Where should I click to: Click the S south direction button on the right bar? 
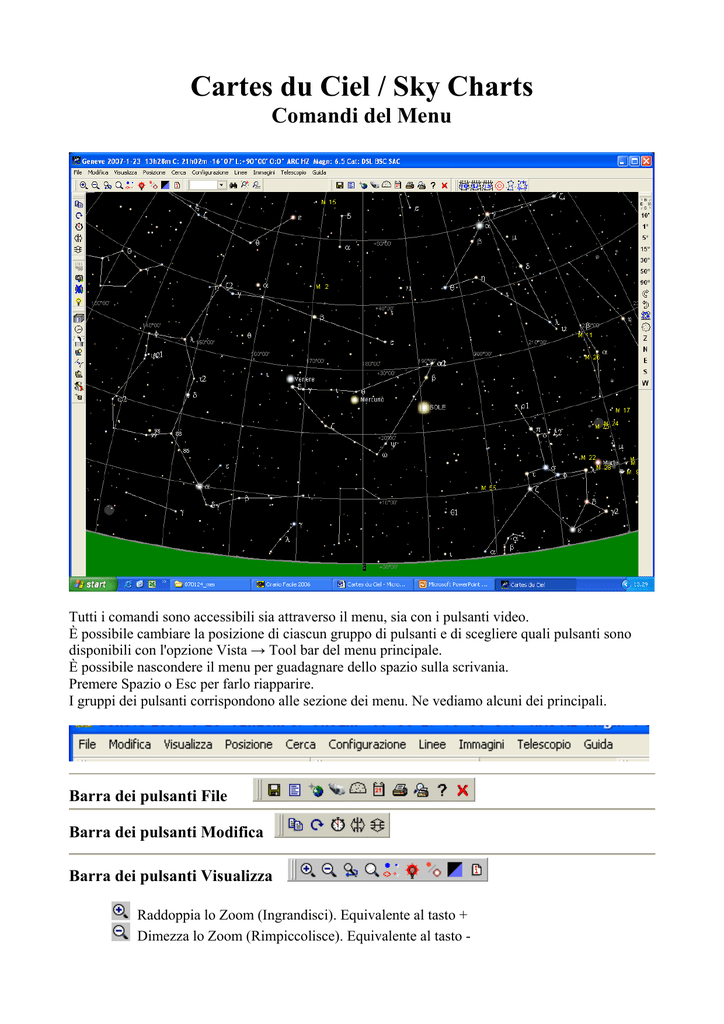[x=645, y=372]
